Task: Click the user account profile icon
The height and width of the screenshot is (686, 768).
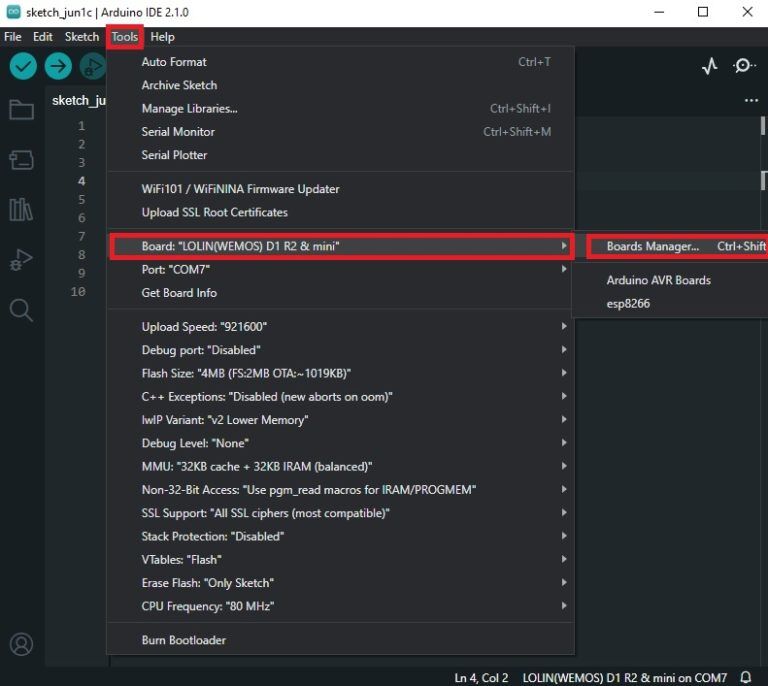Action: tap(21, 644)
